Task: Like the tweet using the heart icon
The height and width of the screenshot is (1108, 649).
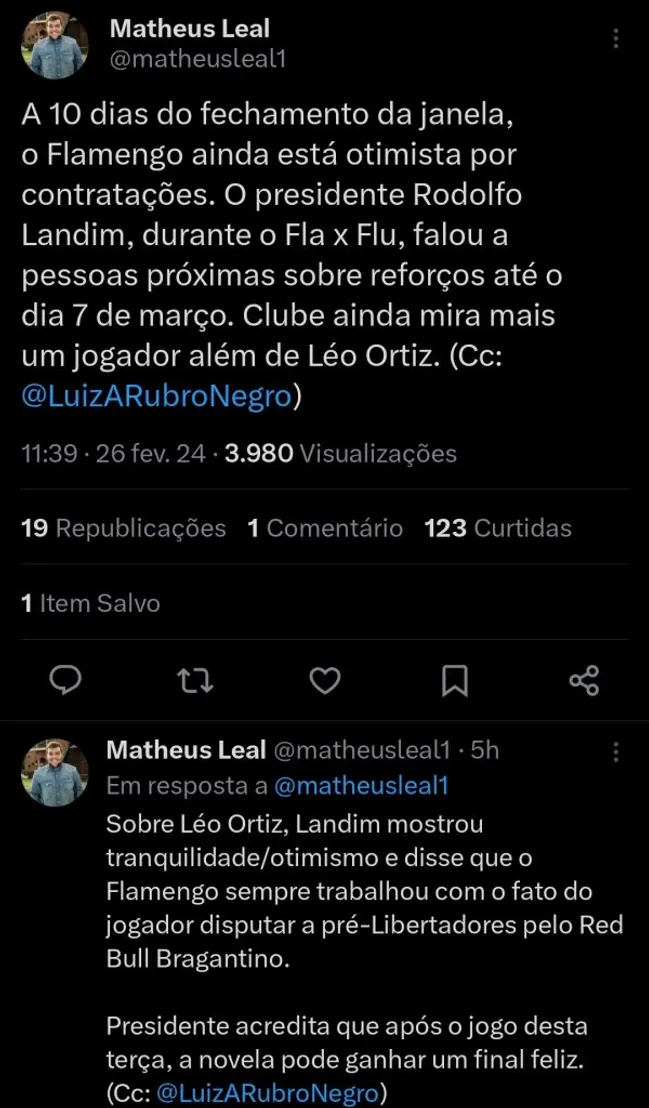Action: pyautogui.click(x=324, y=680)
